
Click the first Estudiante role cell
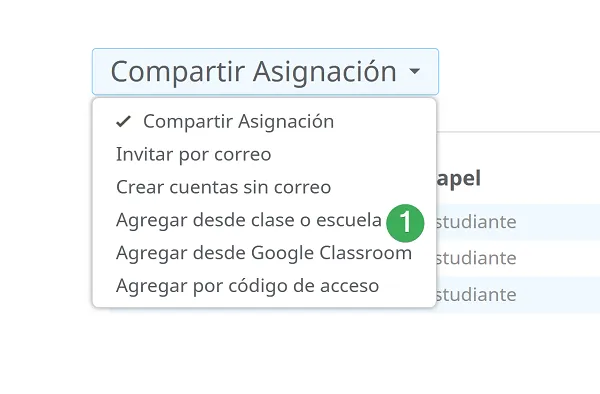[476, 222]
